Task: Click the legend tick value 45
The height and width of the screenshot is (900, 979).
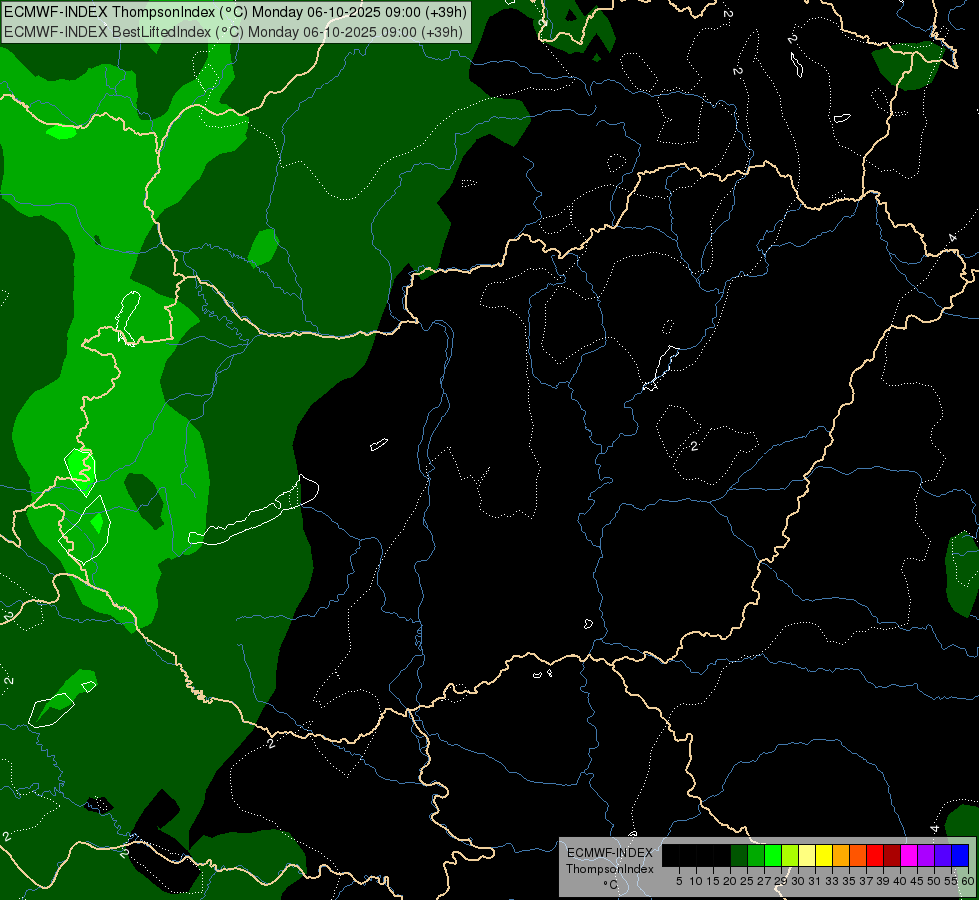Action: tap(917, 881)
